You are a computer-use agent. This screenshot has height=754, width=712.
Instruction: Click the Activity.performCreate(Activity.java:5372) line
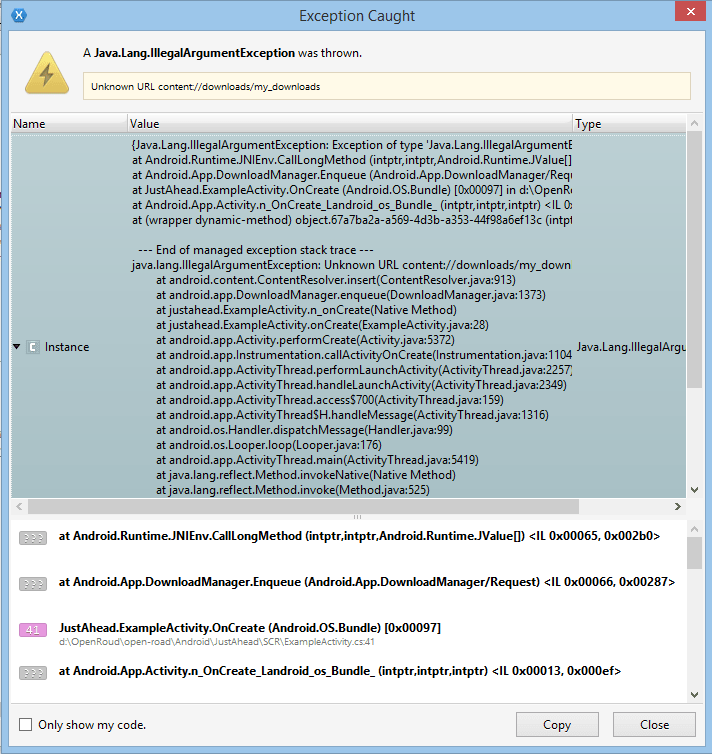point(305,340)
